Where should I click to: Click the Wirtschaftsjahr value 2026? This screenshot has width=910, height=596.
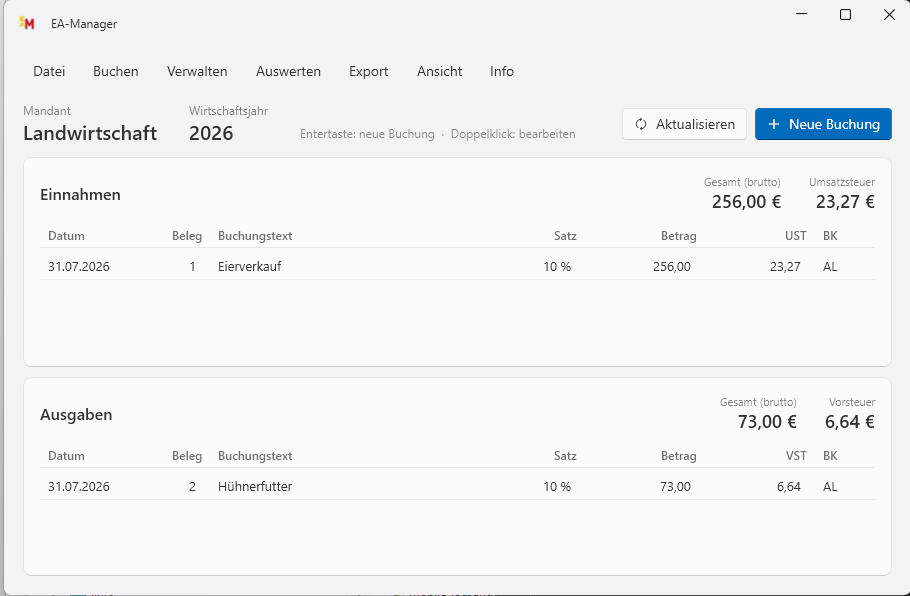click(211, 133)
